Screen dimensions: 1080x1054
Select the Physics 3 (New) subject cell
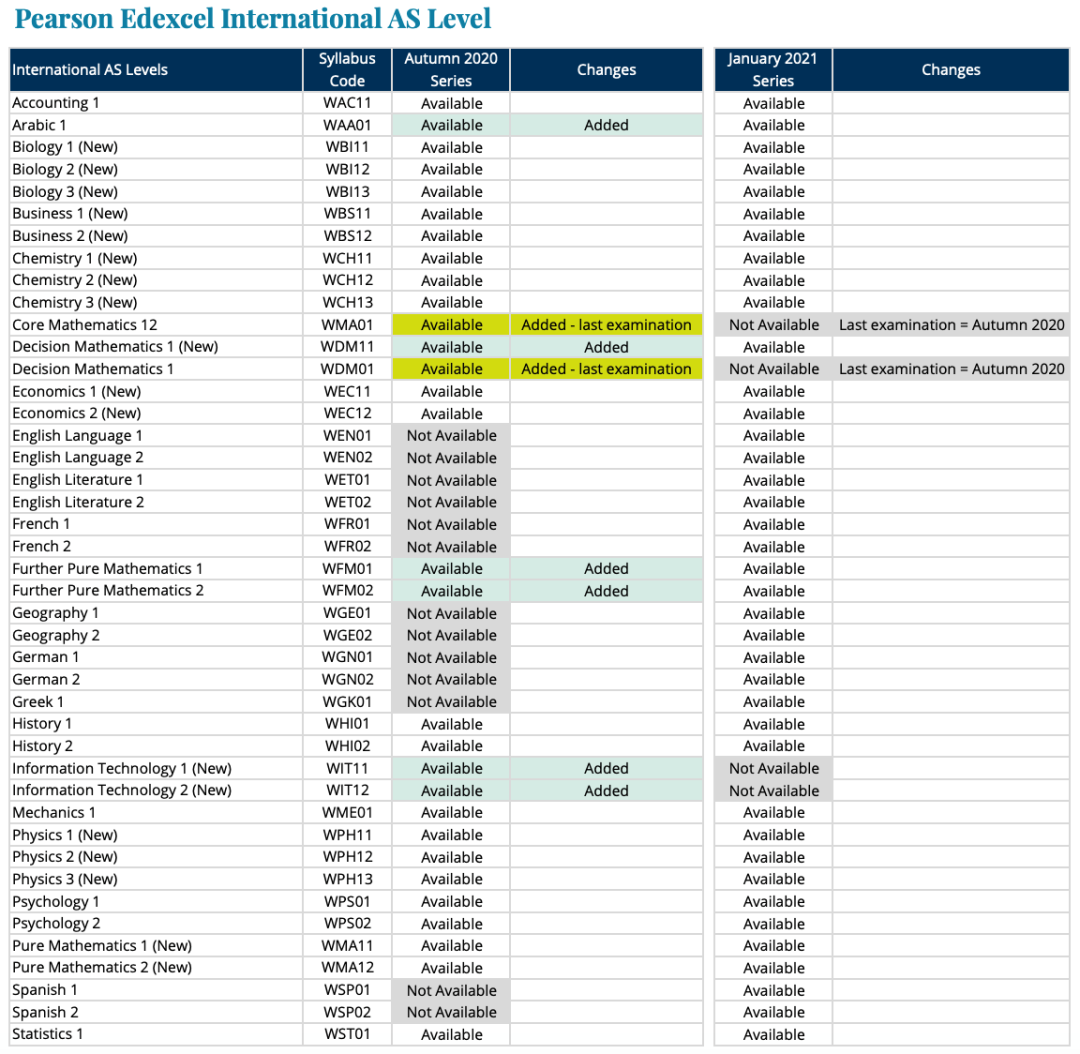click(65, 879)
